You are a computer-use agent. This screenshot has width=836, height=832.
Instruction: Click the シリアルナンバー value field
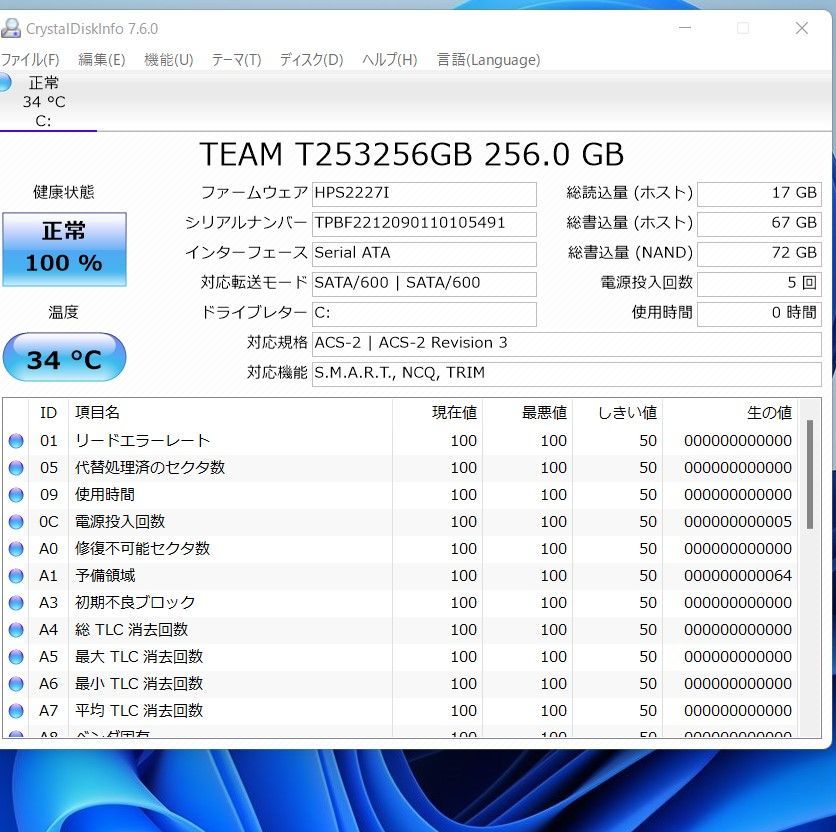pos(424,223)
